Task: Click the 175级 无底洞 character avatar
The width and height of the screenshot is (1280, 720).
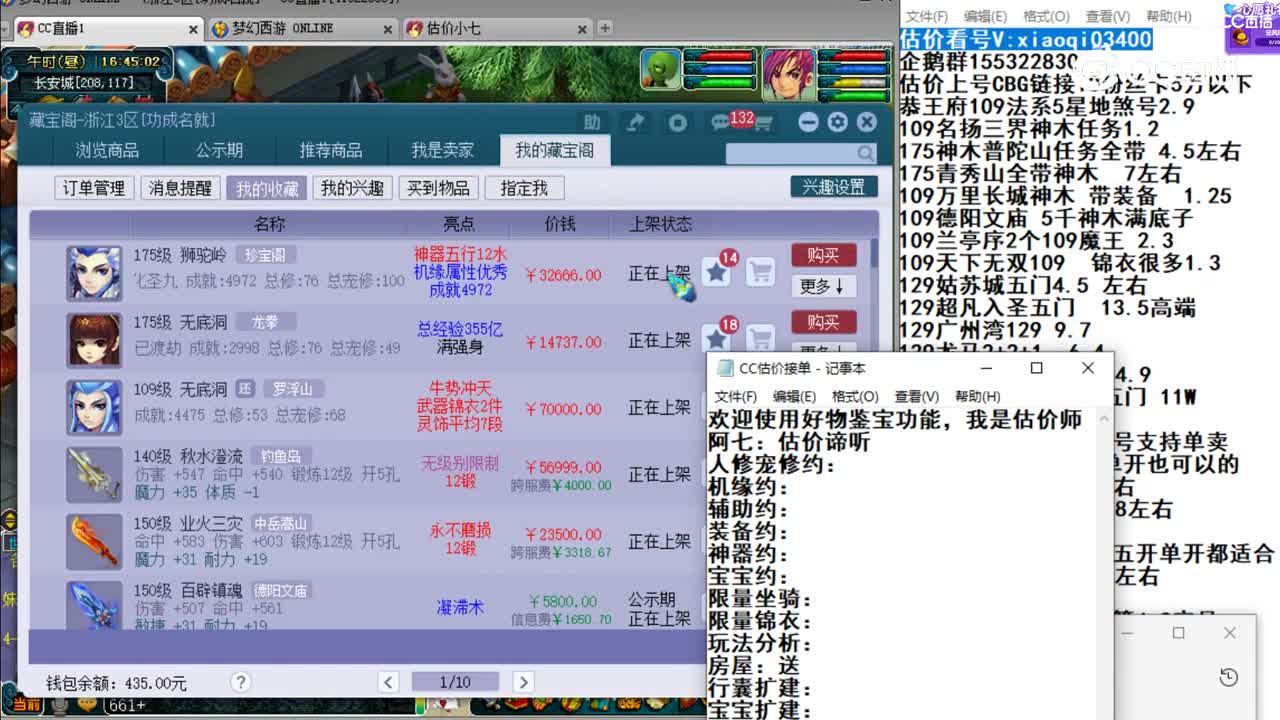Action: tap(94, 340)
